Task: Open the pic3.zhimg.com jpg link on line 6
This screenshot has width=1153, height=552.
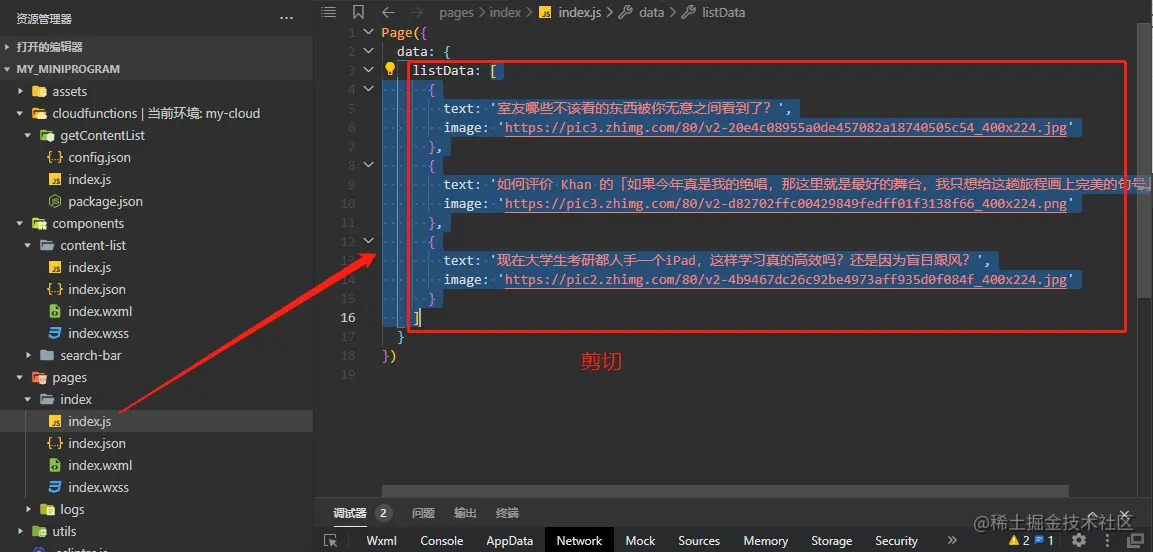Action: (x=785, y=127)
